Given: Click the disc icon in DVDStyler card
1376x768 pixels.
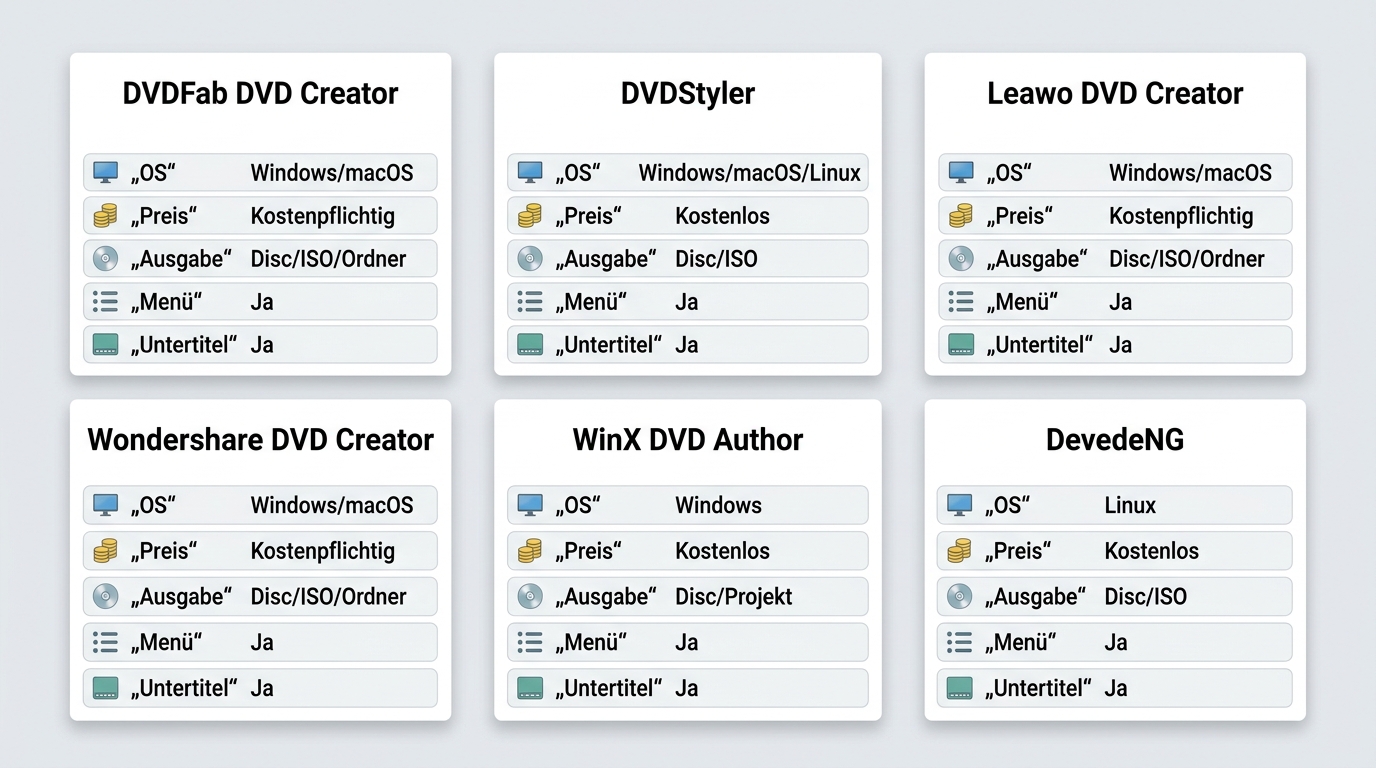Looking at the screenshot, I should pos(530,258).
